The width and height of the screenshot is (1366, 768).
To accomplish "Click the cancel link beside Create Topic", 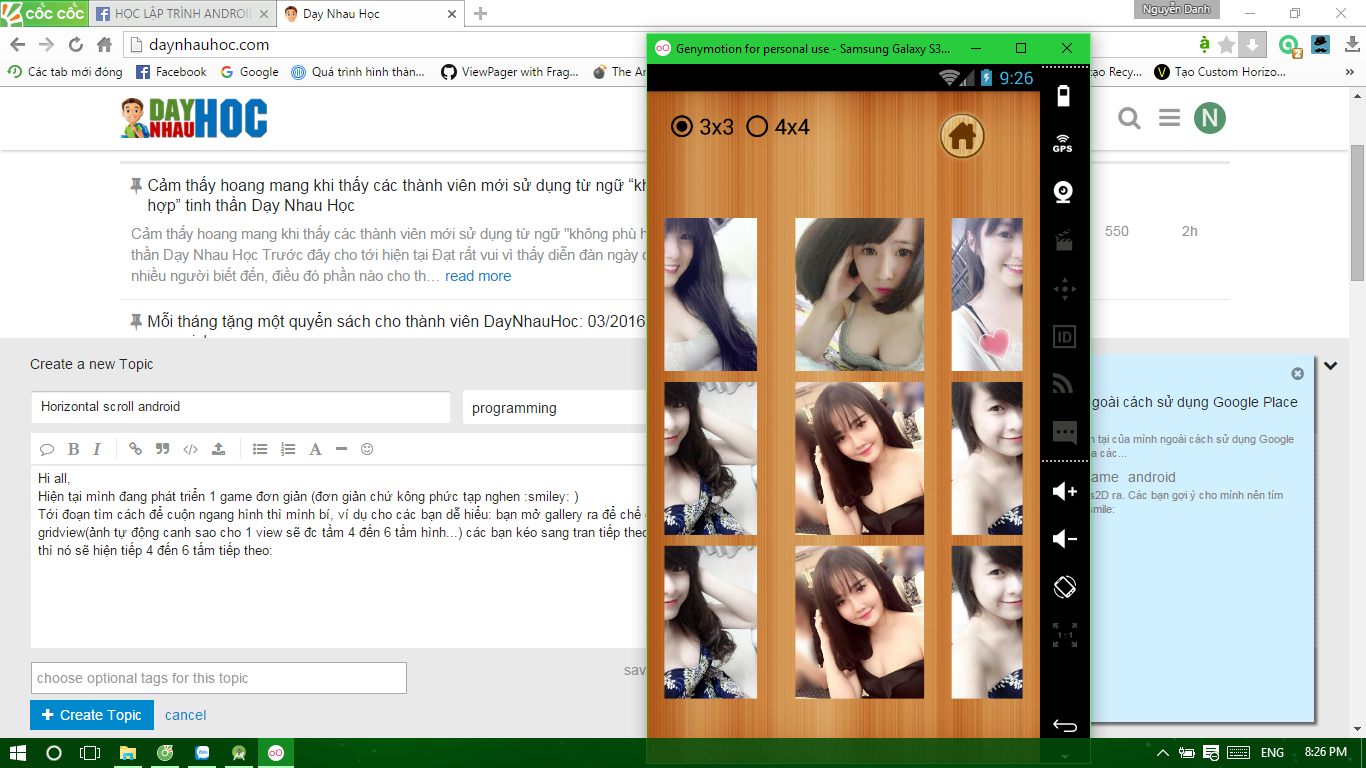I will pyautogui.click(x=186, y=715).
